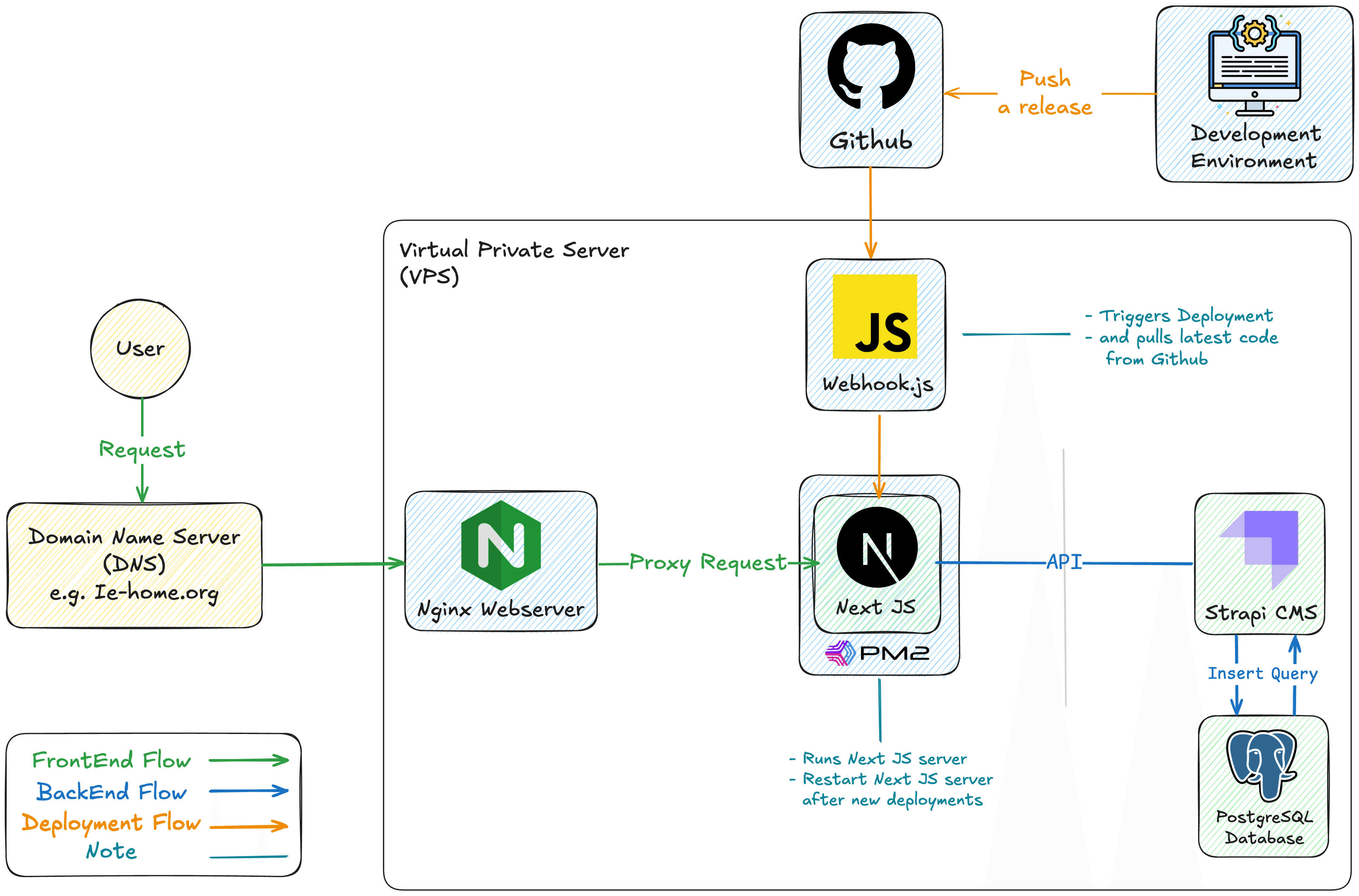
Task: Select the orange Push a release label
Action: coord(1045,93)
